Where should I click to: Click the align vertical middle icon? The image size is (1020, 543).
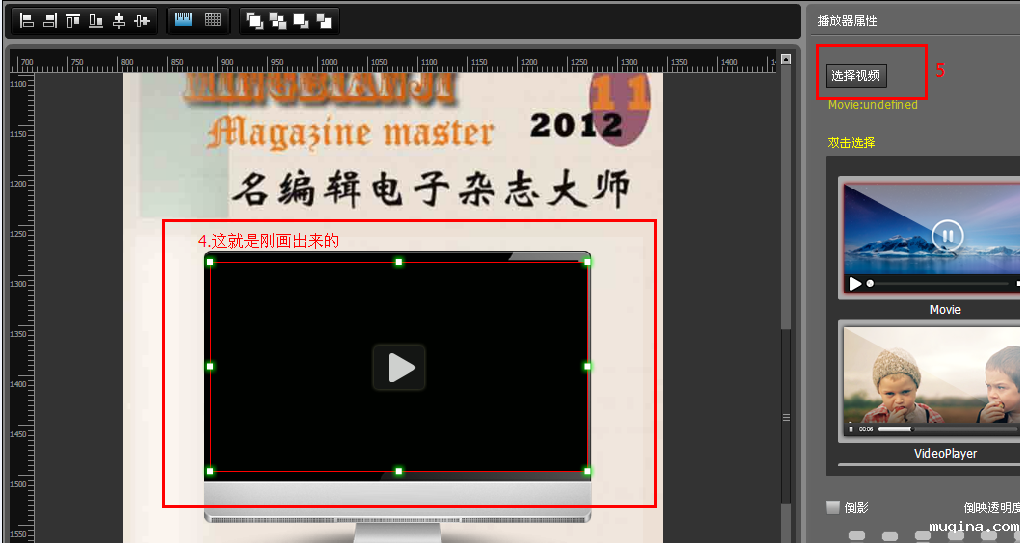pyautogui.click(x=142, y=20)
